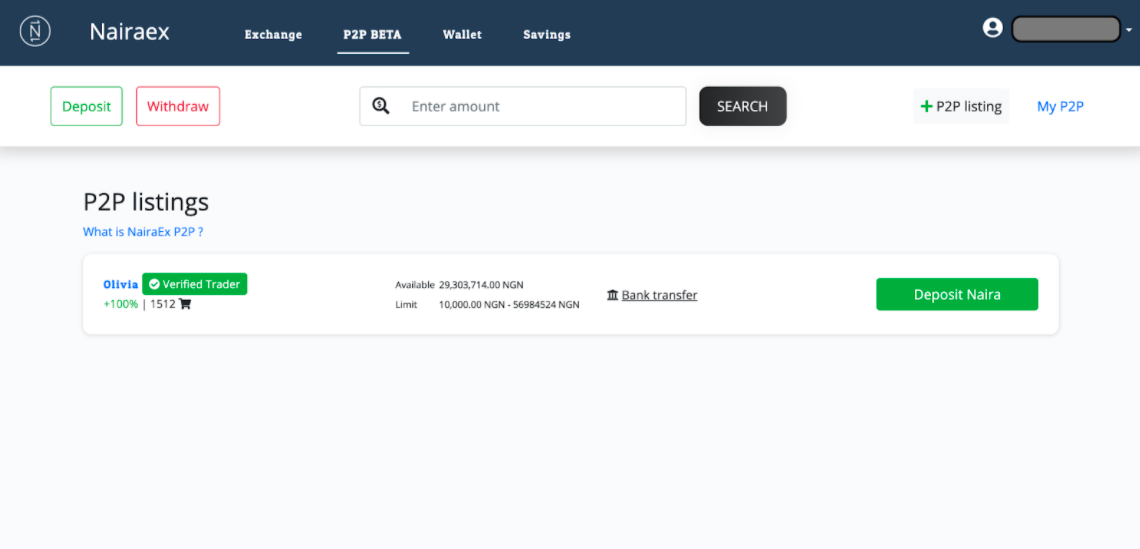Open the user profile avatar icon
The image size is (1140, 549).
pyautogui.click(x=992, y=28)
